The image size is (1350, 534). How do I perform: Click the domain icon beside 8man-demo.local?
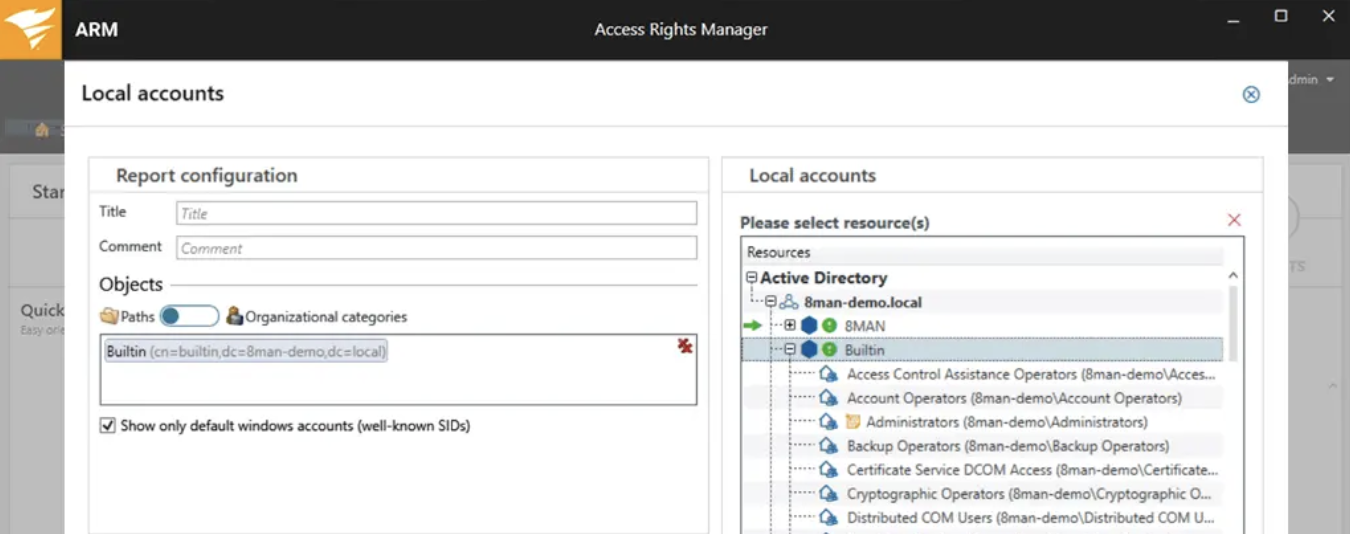coord(789,302)
